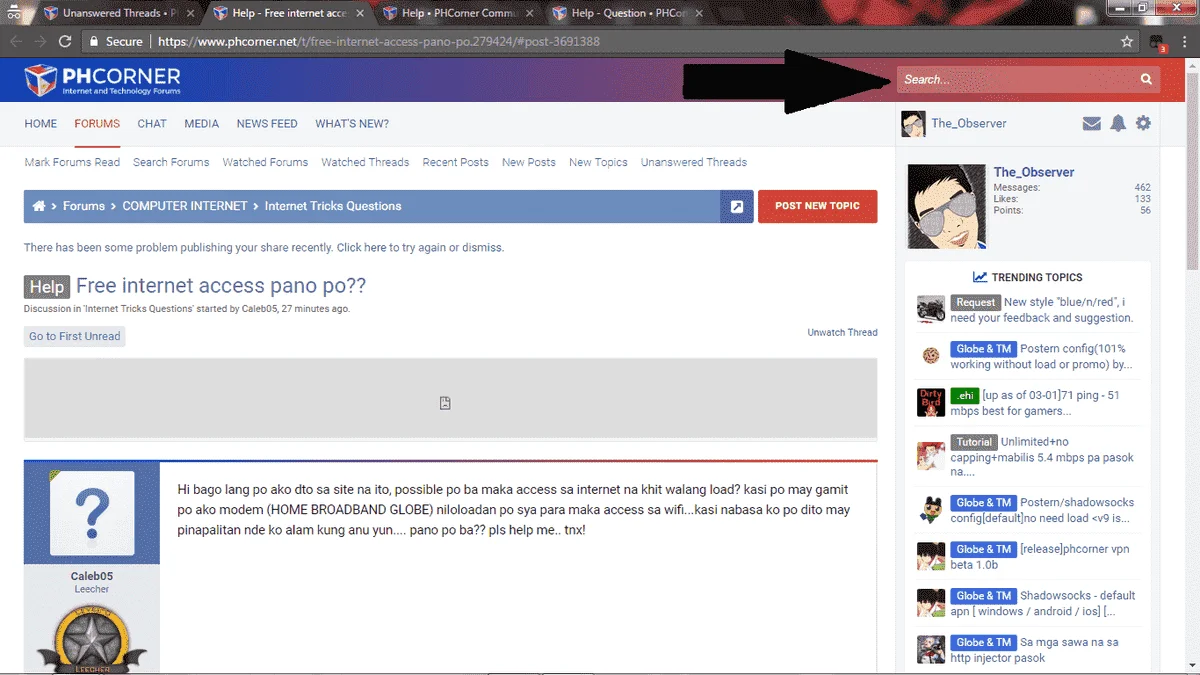Open the alerts bell icon
Viewport: 1200px width, 675px height.
tap(1118, 123)
